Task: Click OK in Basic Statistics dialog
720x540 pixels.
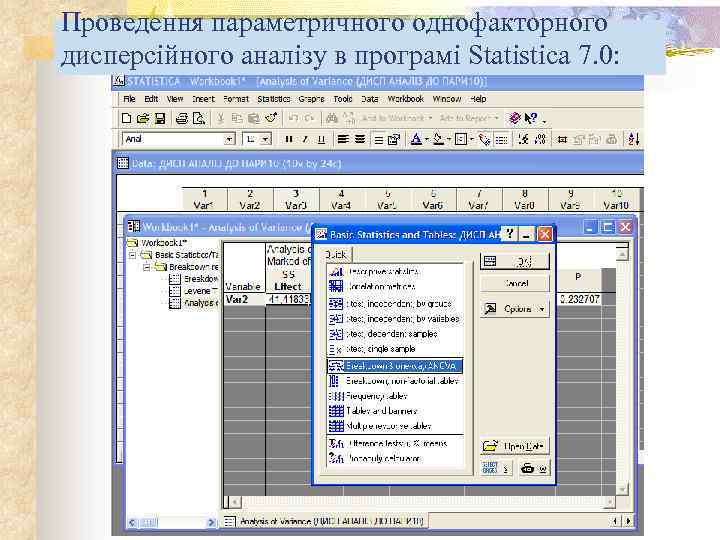Action: pos(515,262)
